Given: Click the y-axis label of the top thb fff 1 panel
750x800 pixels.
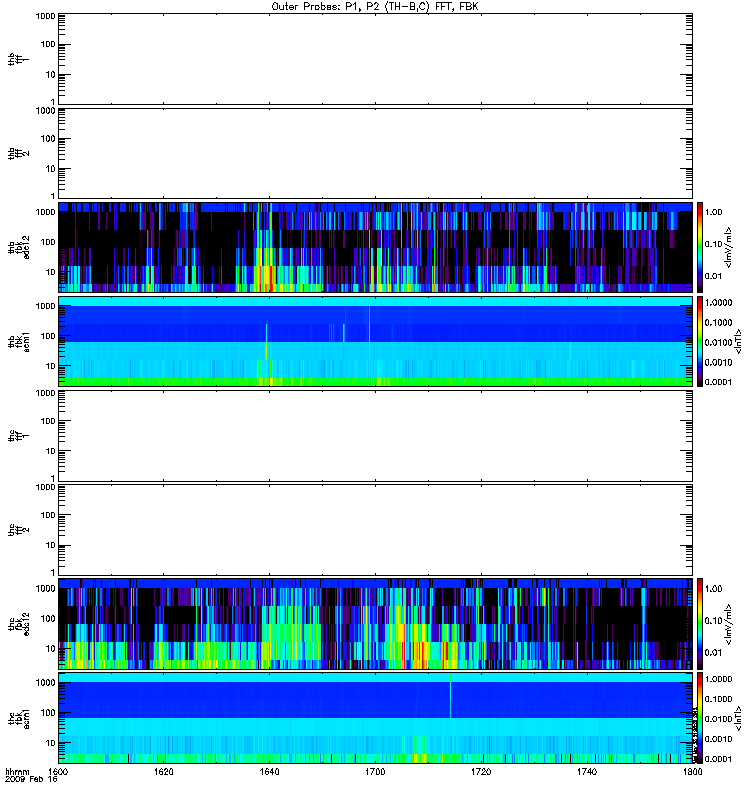Looking at the screenshot, I should point(19,59).
